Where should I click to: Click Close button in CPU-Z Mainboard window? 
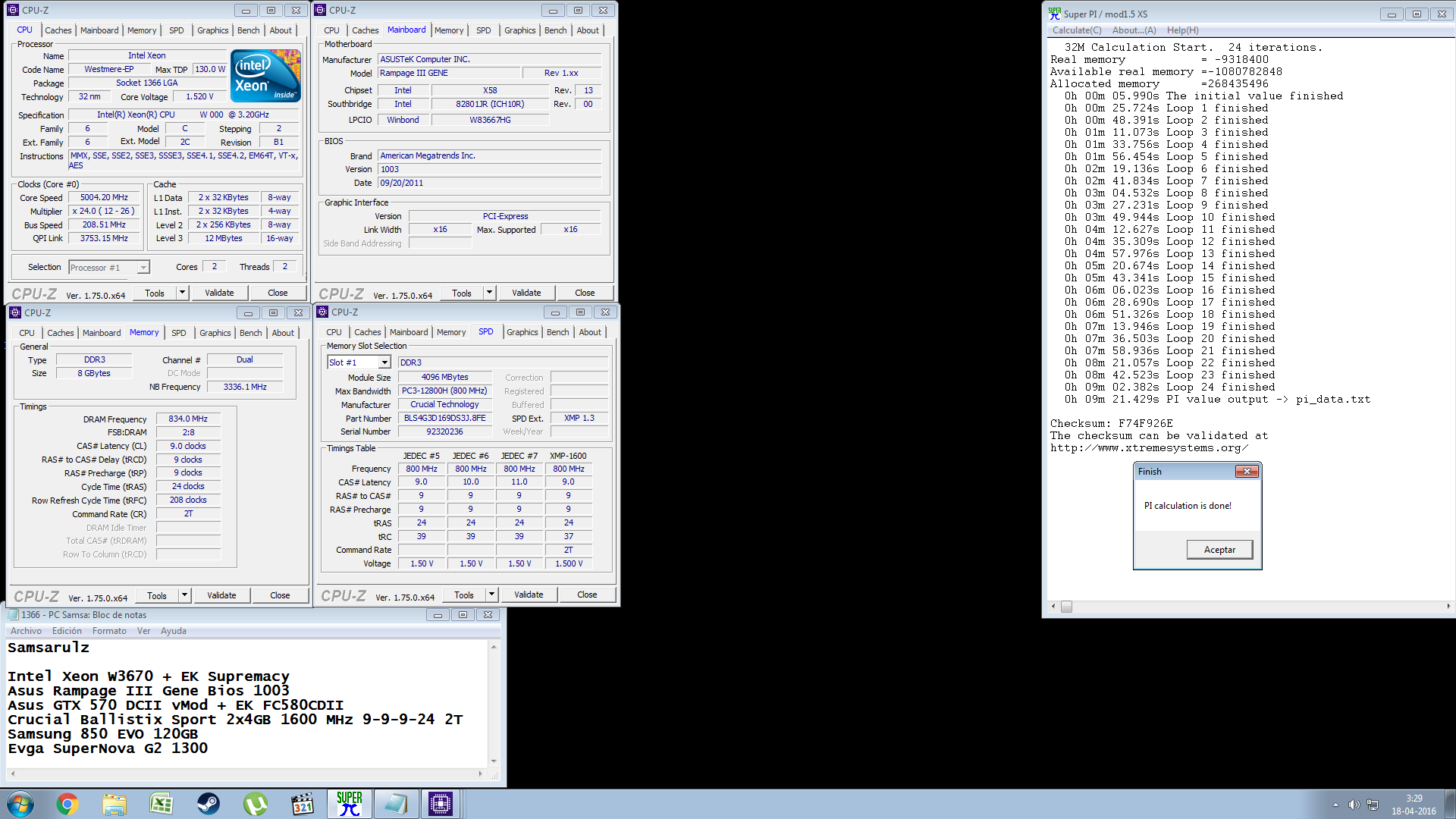[585, 293]
